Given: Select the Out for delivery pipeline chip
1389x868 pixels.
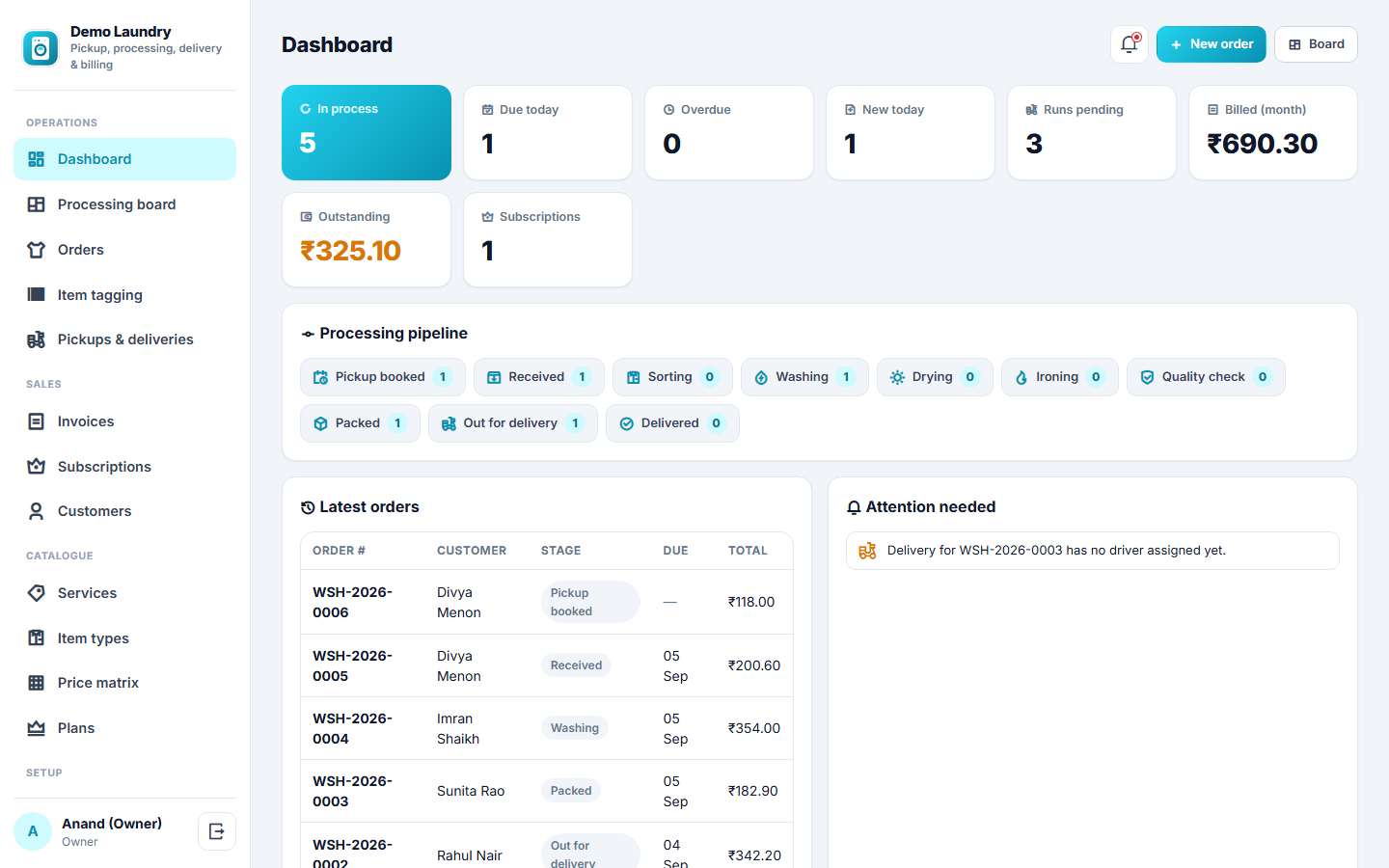Looking at the screenshot, I should 513,423.
